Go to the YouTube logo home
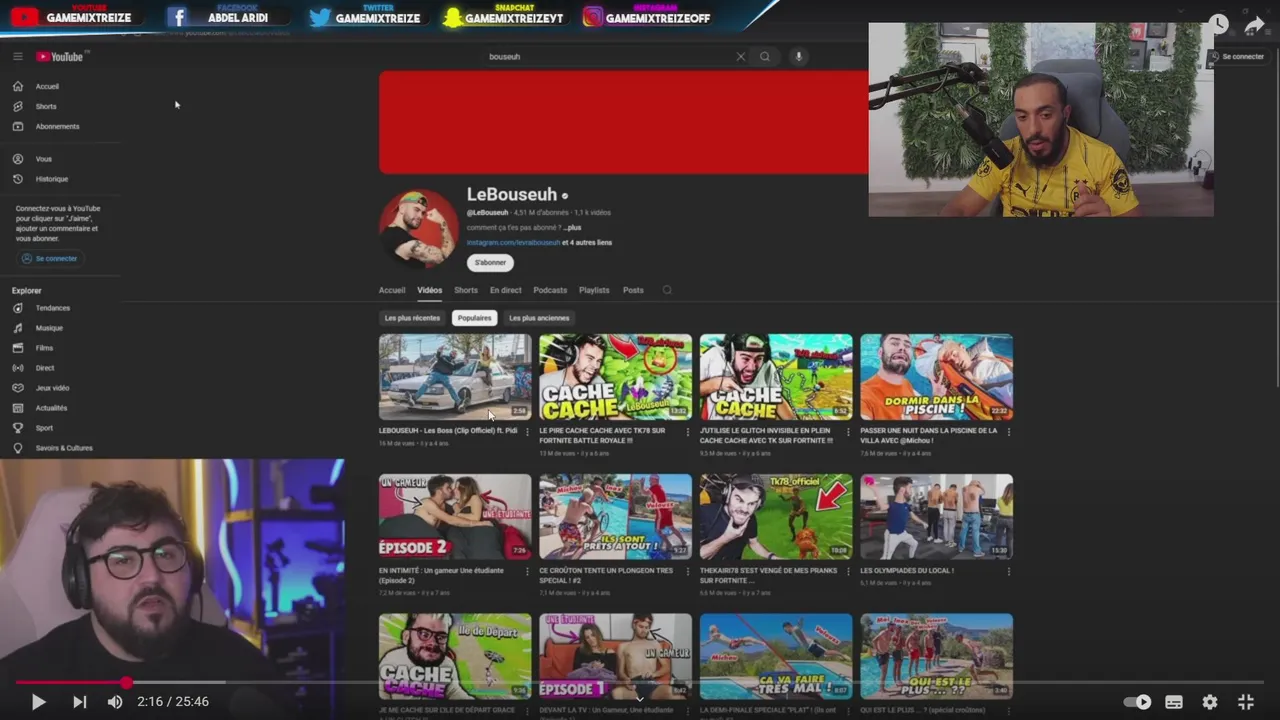This screenshot has height=720, width=1280. pyautogui.click(x=61, y=56)
